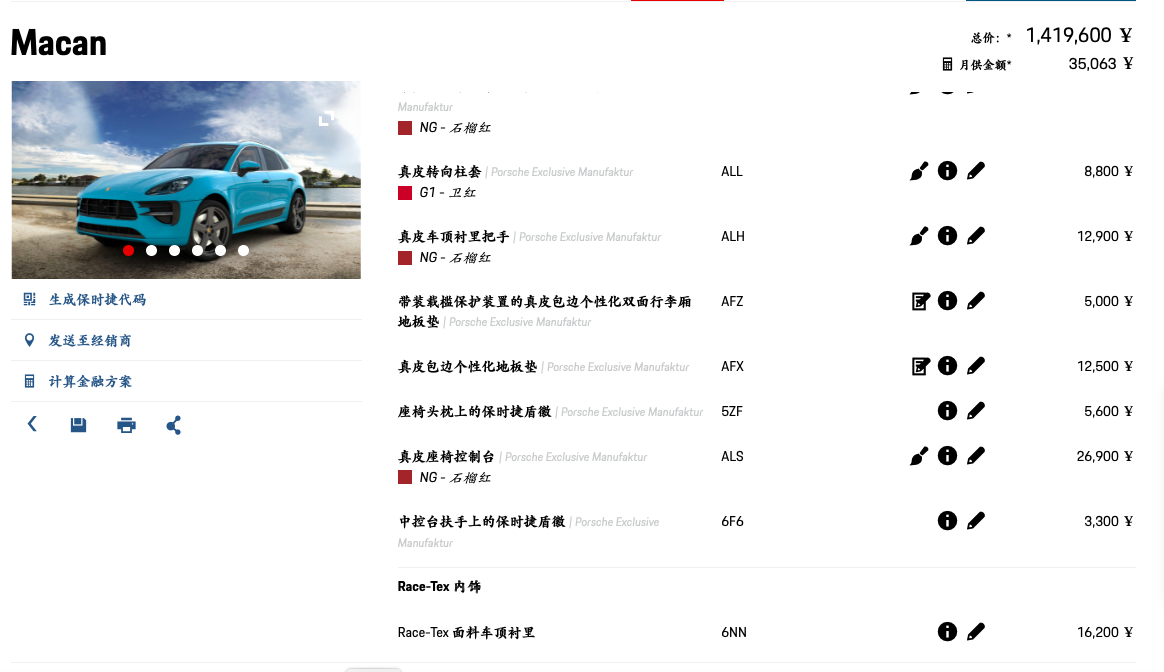
Task: Click paintbrush icon for 真皮车顶衬里把手 row
Action: 919,236
